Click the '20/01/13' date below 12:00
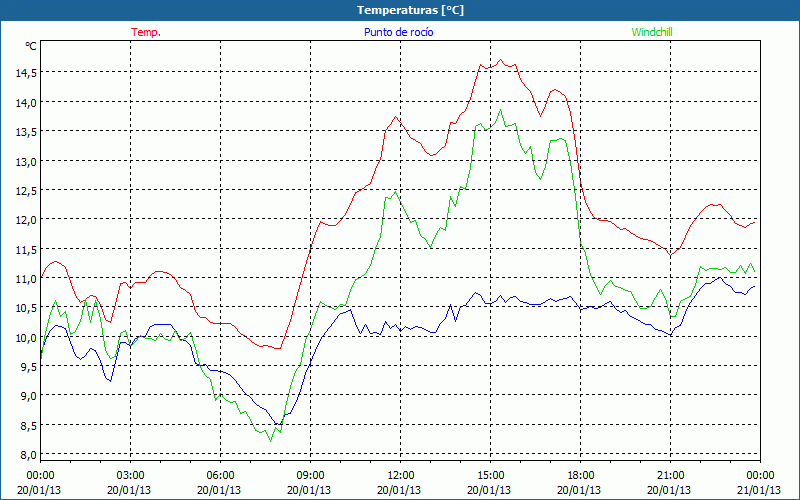This screenshot has height=500, width=800. point(399,490)
